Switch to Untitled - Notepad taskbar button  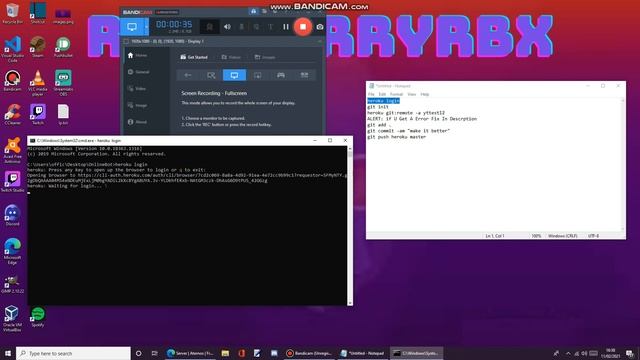(363, 353)
